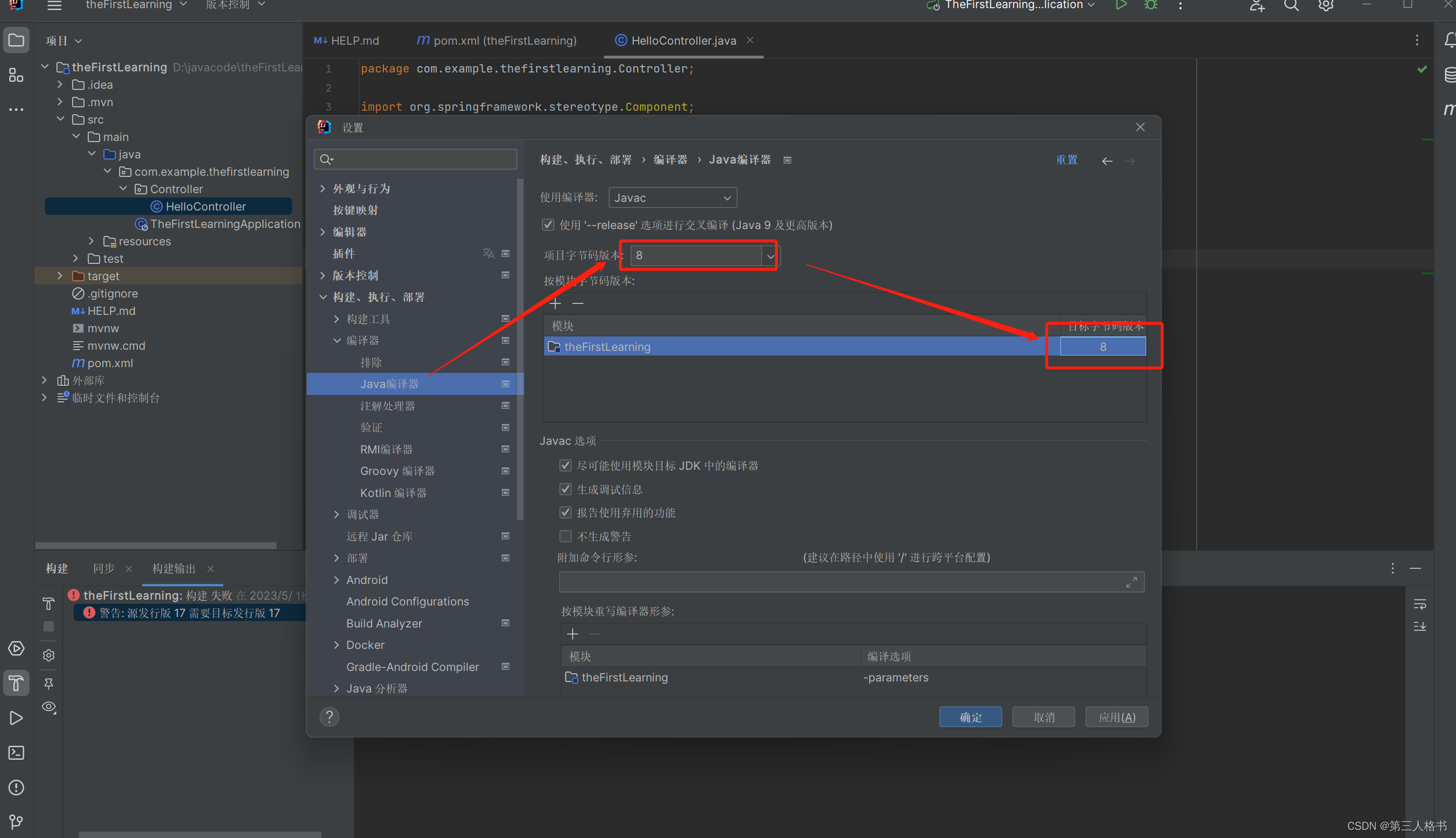Viewport: 1456px width, 838px height.
Task: Toggle report use of deprecated features
Action: [x=566, y=513]
